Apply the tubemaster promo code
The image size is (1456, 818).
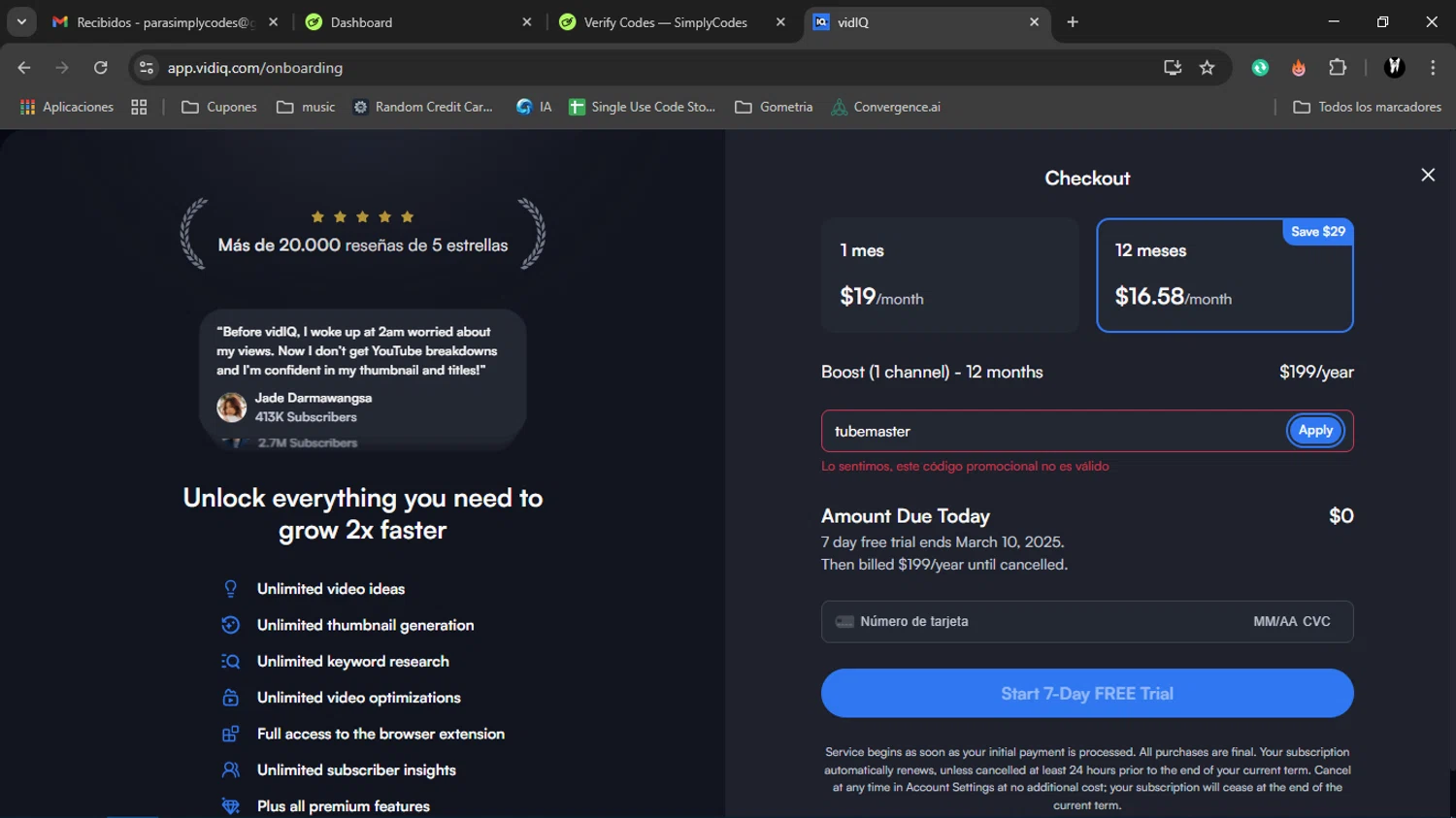click(x=1315, y=431)
